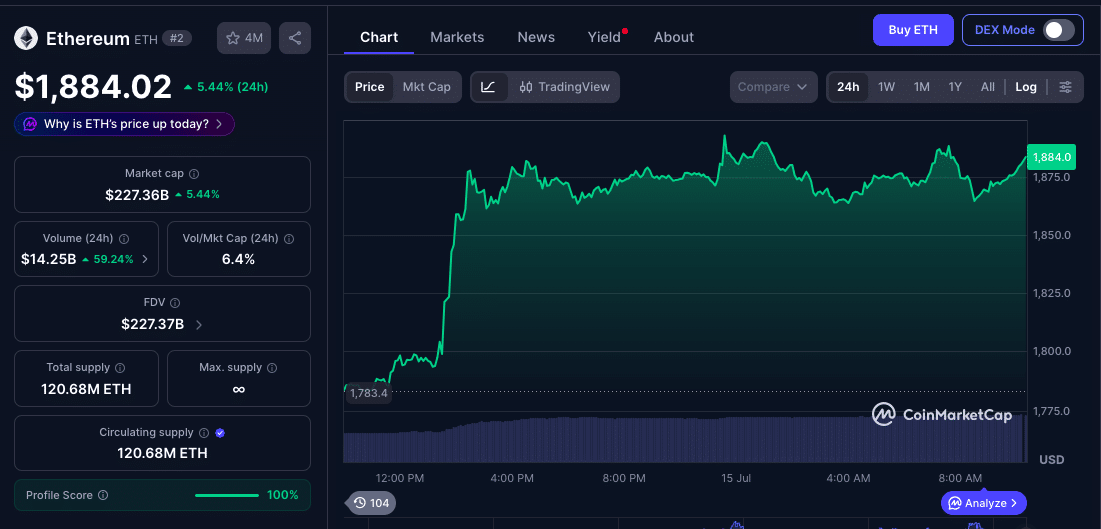The width and height of the screenshot is (1101, 529).
Task: Click the 1,884.0 current price label on axis
Action: [x=1050, y=157]
